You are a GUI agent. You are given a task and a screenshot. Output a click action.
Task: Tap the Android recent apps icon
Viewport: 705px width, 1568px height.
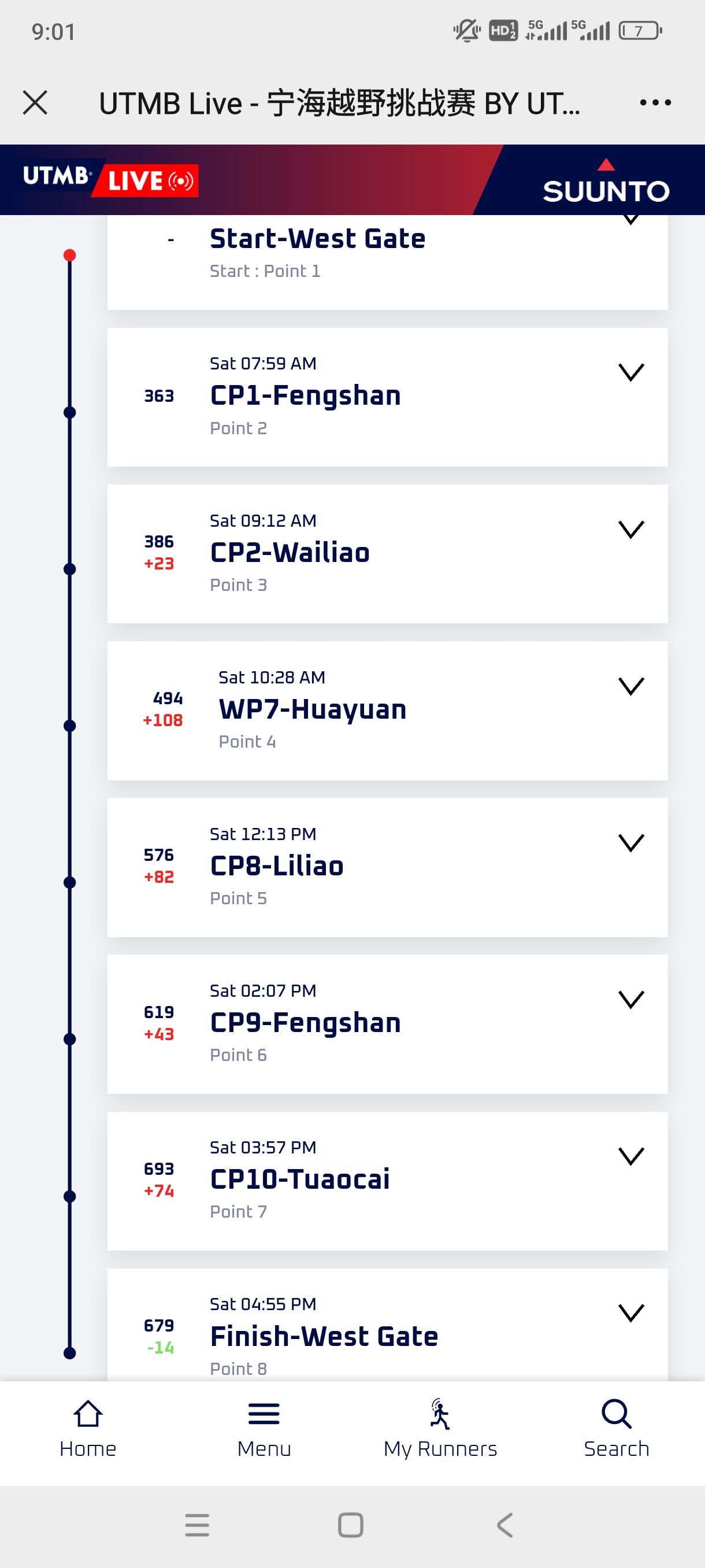pos(197,1525)
